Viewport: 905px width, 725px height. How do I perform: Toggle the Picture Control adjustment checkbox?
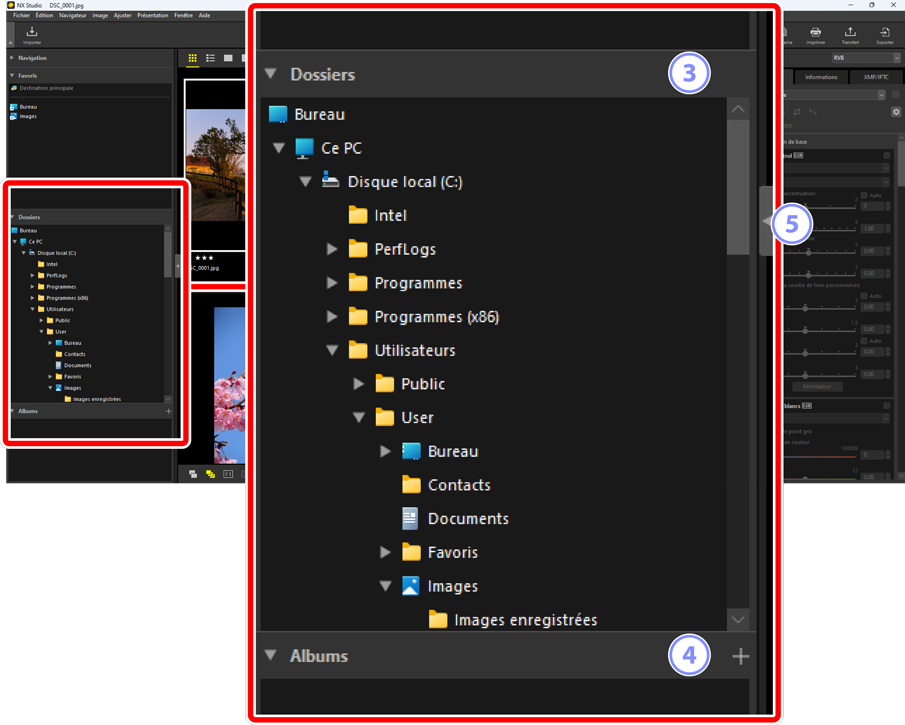coord(887,155)
